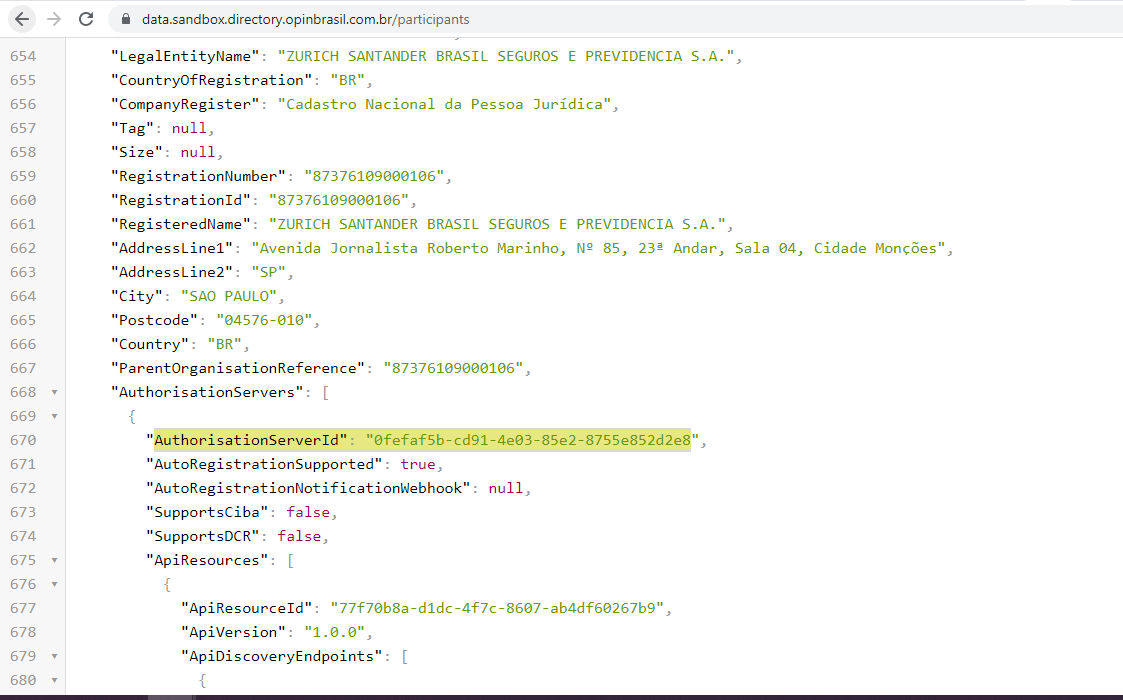Collapse the ApiDiscoveryEndpoints array

[54, 656]
